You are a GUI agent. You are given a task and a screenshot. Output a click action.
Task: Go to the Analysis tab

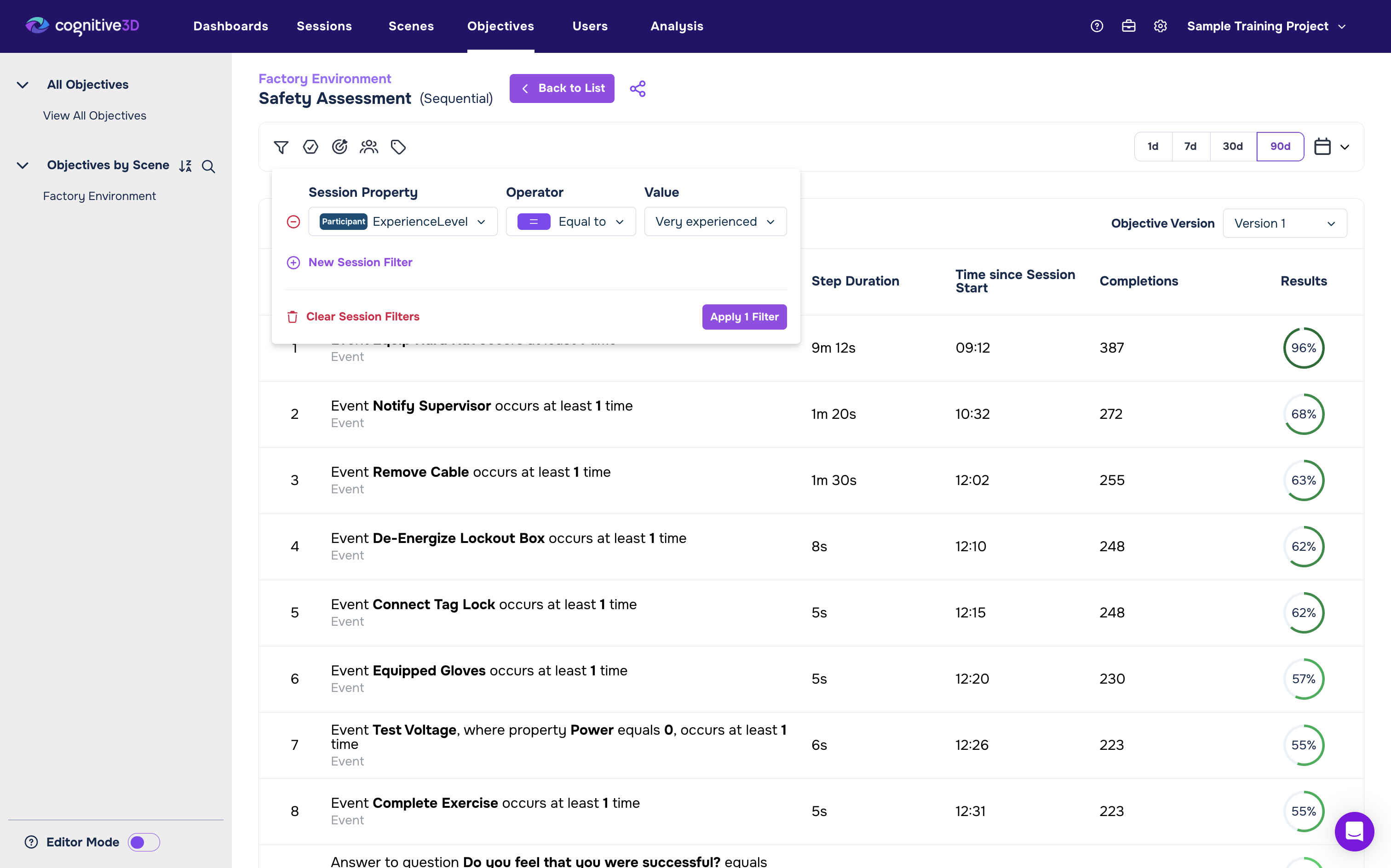click(x=677, y=26)
